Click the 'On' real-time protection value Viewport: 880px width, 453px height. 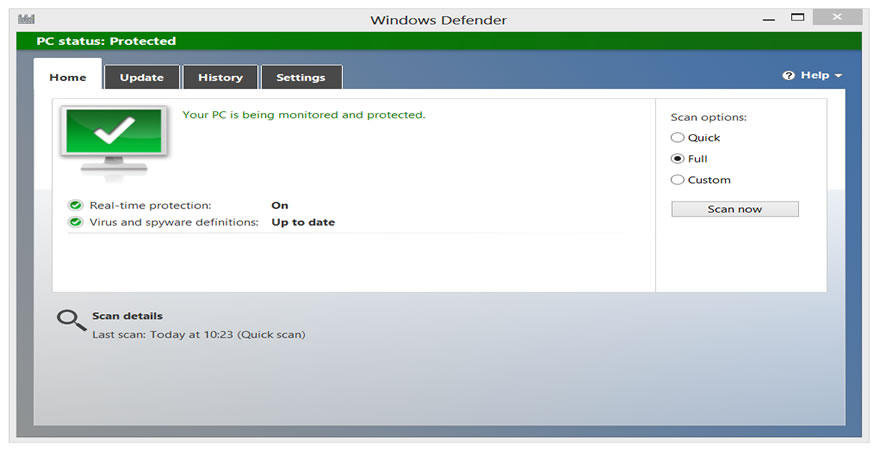click(279, 205)
